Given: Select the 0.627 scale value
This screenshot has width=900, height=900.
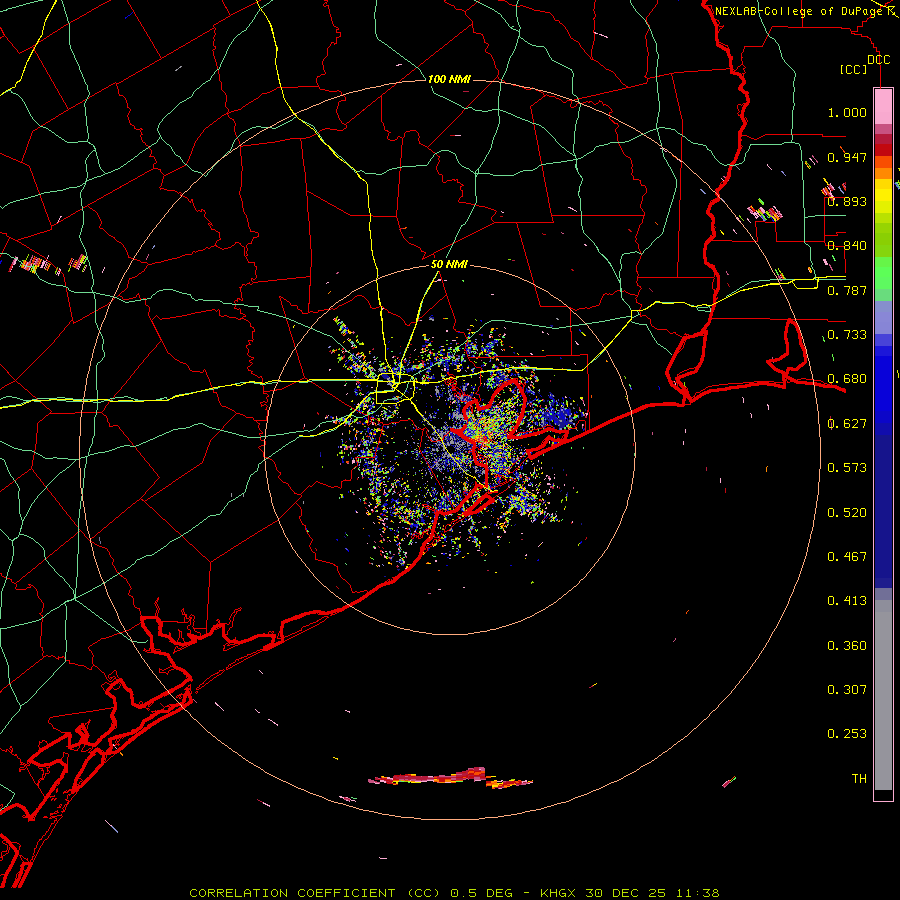Looking at the screenshot, I should pos(847,424).
